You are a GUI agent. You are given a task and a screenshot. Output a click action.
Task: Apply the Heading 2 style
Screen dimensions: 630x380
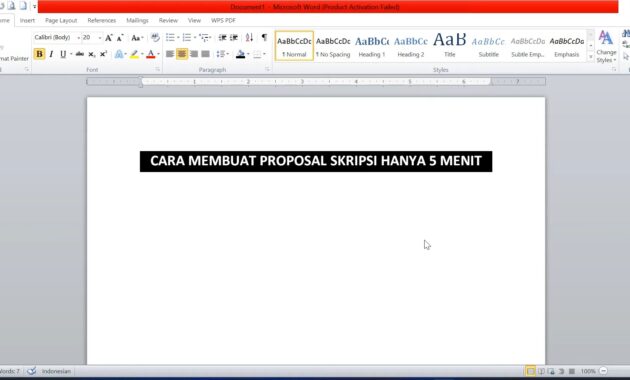coord(411,46)
